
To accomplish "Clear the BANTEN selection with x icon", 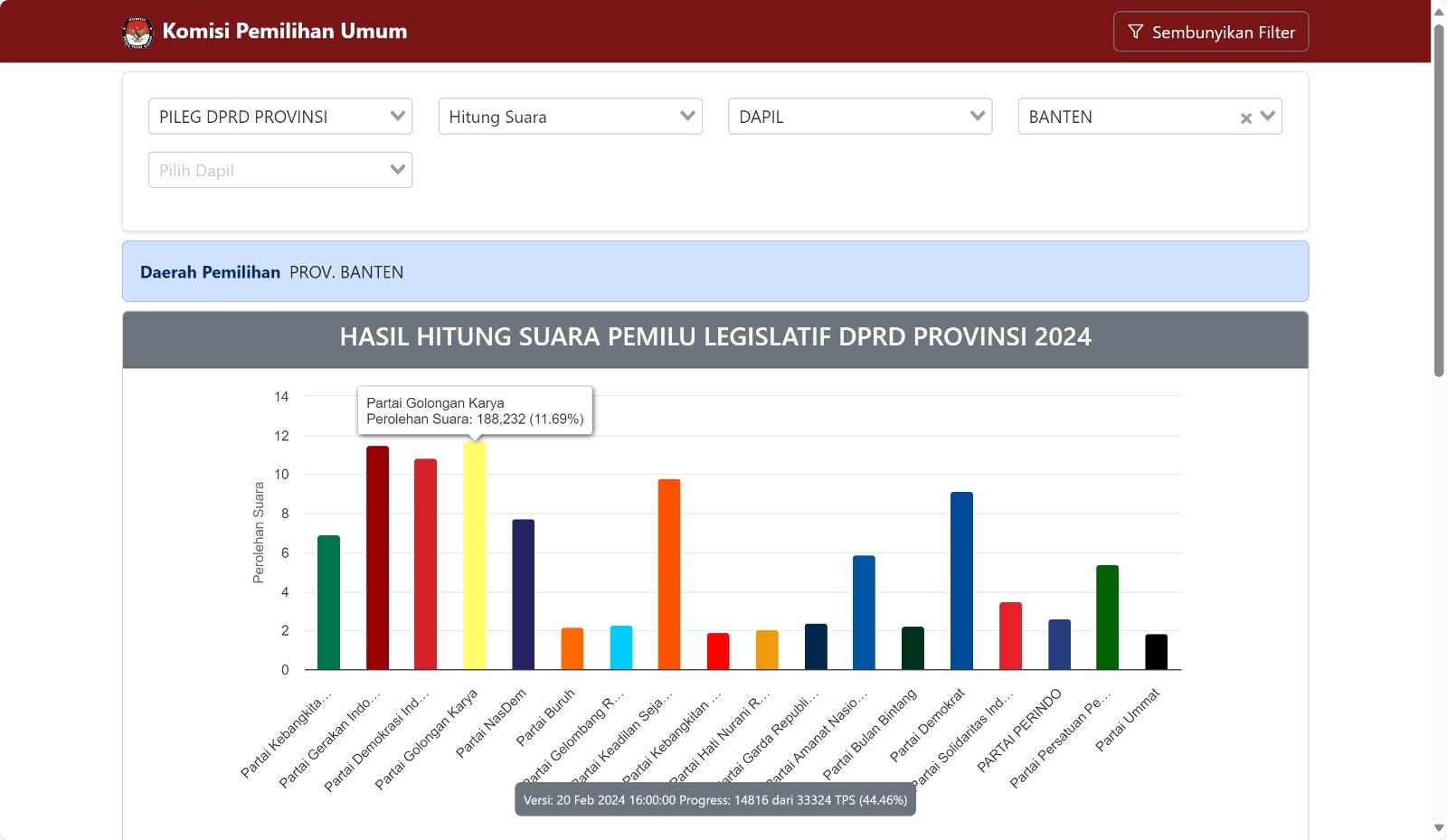I will coord(1245,118).
